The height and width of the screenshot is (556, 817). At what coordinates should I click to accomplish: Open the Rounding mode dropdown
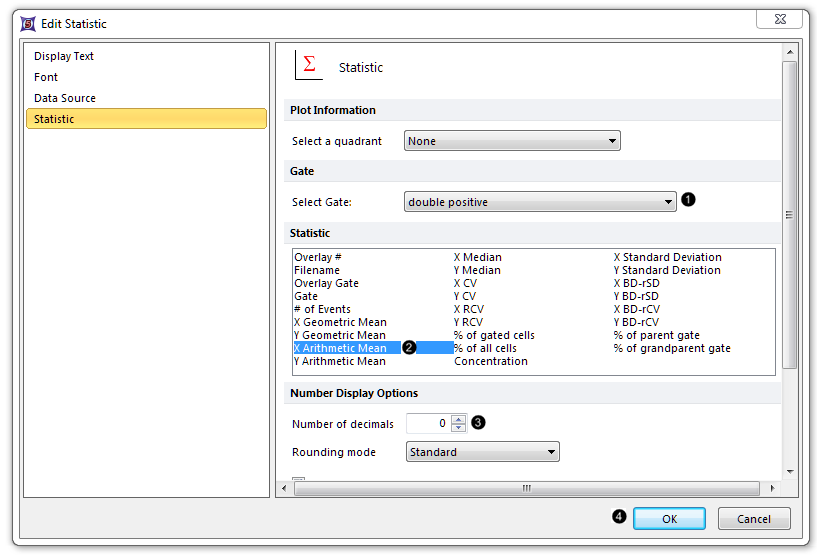(x=482, y=452)
